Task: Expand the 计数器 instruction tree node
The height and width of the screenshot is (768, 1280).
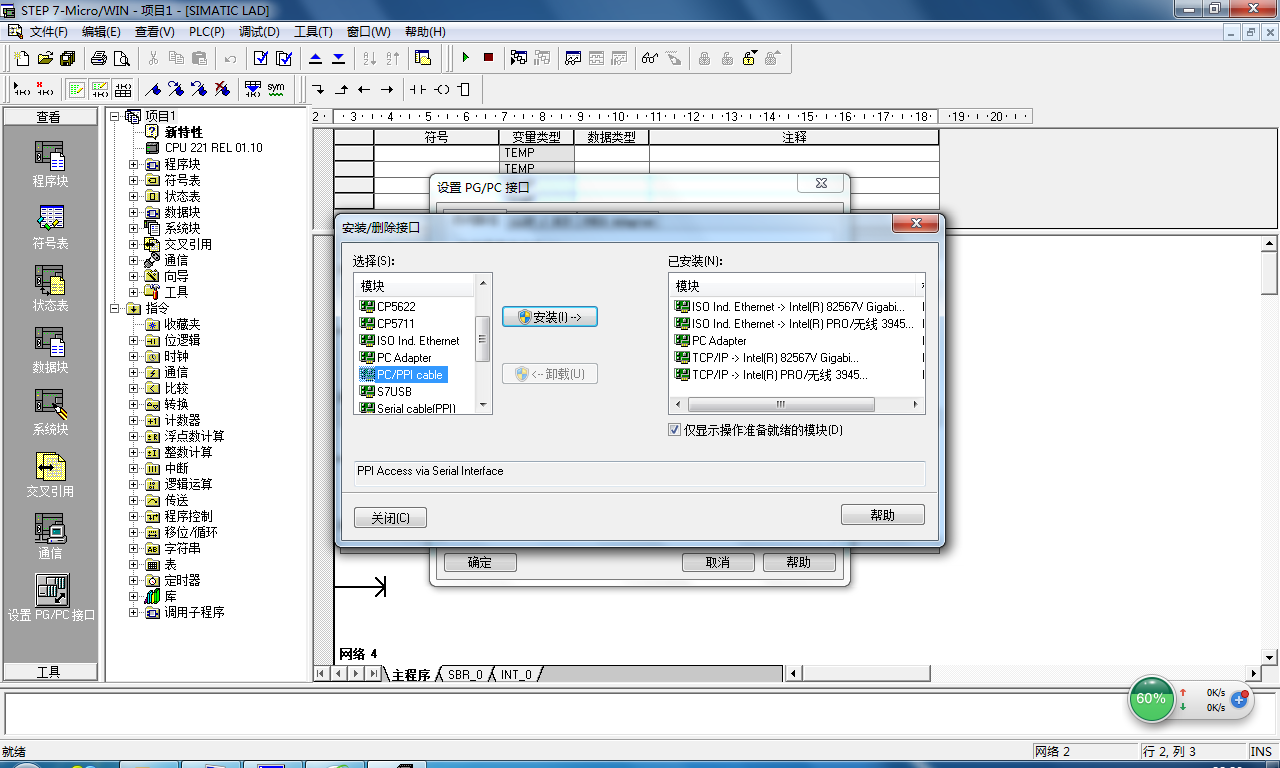Action: click(x=134, y=420)
